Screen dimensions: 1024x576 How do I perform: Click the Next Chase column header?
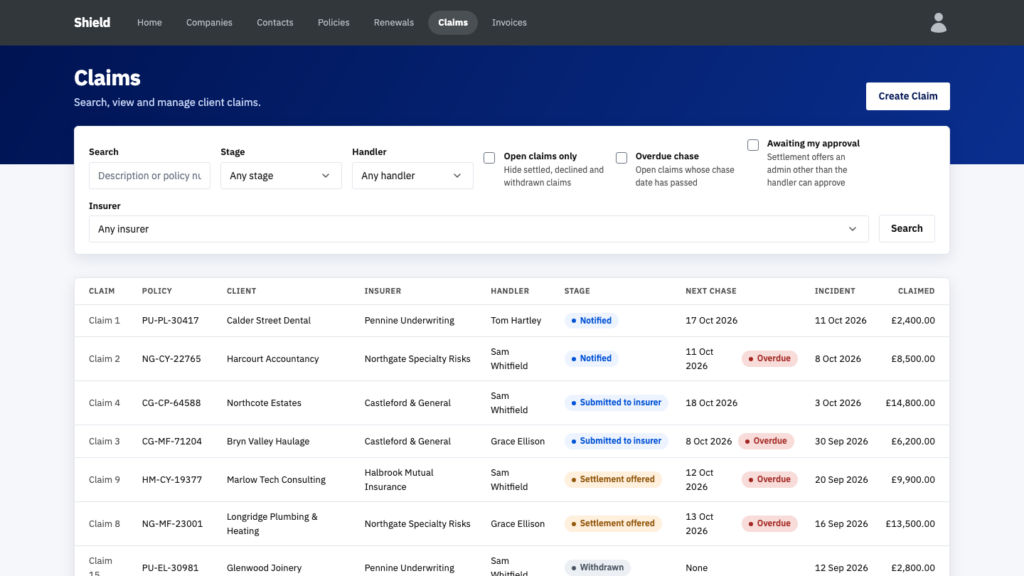(711, 291)
